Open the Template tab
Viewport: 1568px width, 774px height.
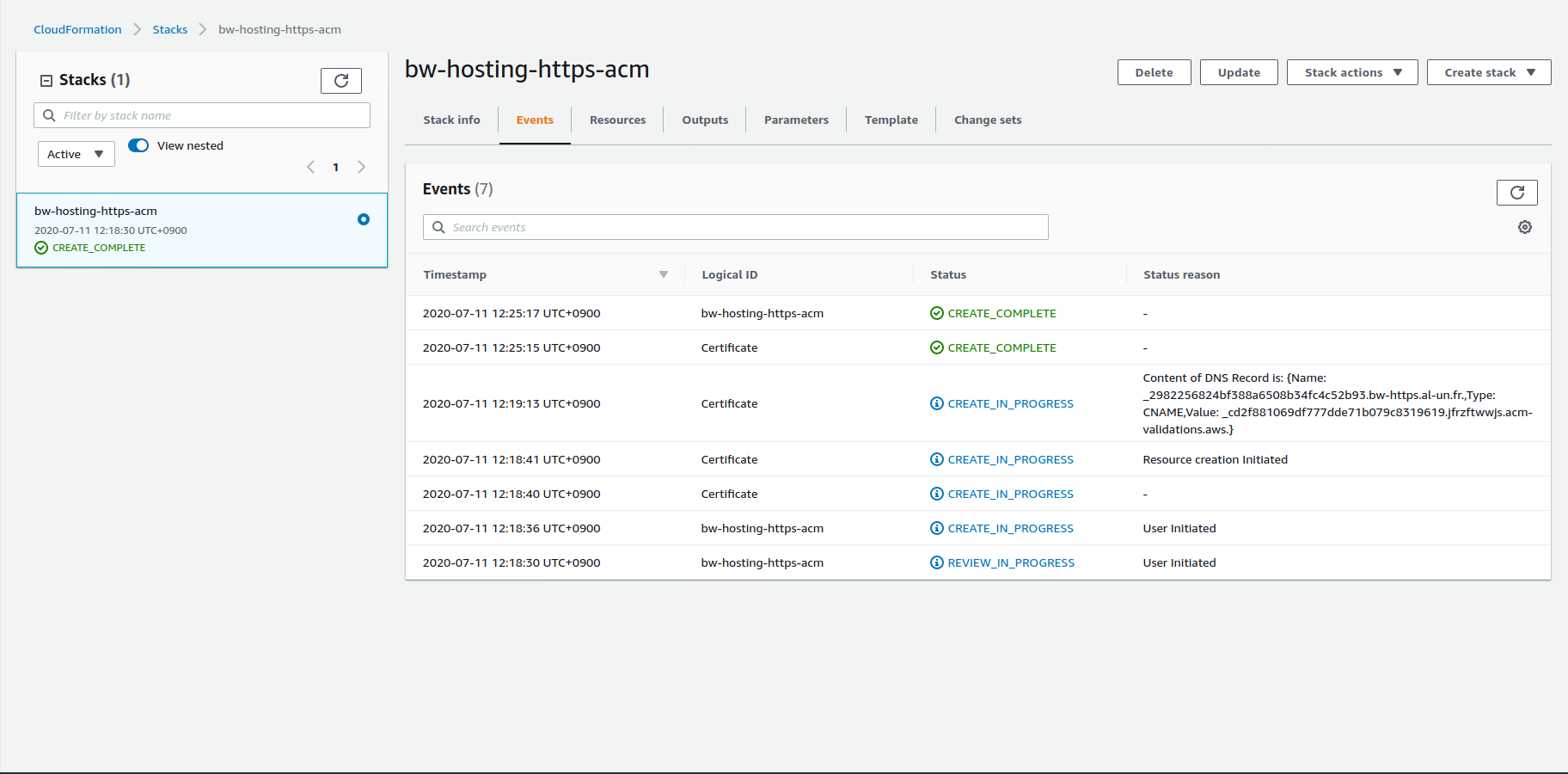(891, 120)
